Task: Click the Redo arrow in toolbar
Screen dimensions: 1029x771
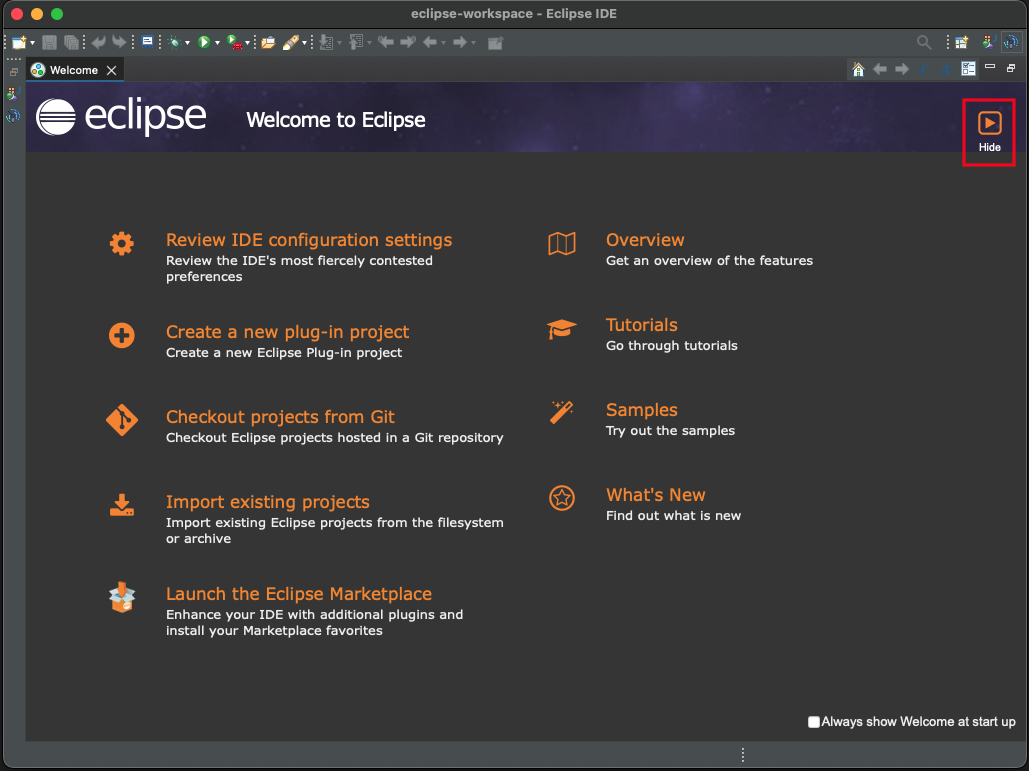Action: (x=119, y=43)
